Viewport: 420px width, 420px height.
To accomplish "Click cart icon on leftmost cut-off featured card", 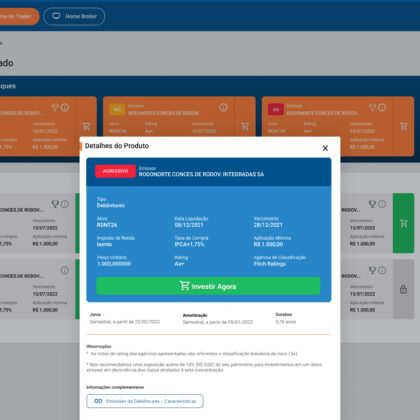I will tap(86, 126).
